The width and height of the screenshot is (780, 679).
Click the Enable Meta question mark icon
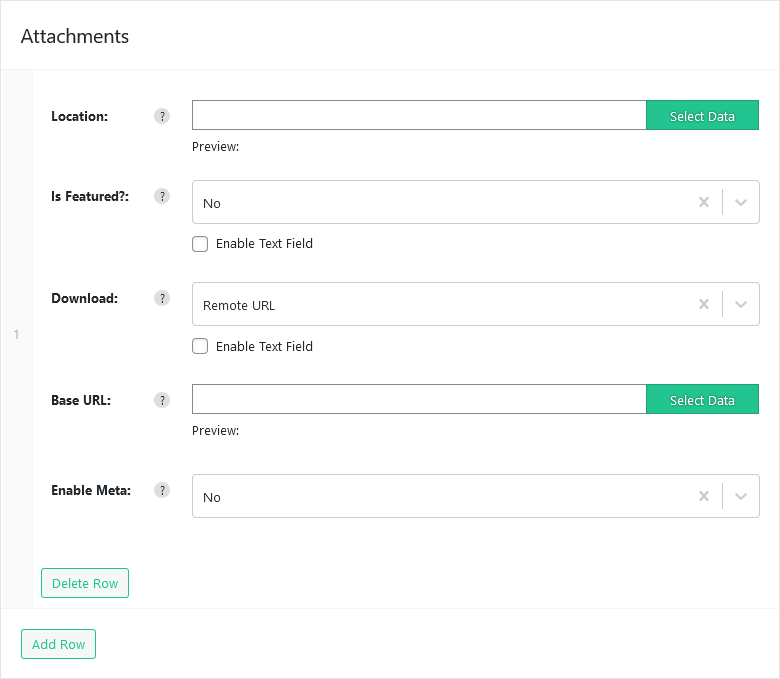pyautogui.click(x=162, y=490)
